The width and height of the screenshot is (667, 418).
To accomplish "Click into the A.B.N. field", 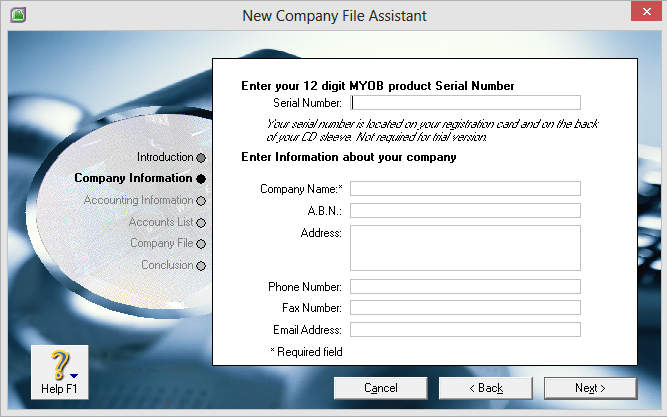I will [x=465, y=210].
